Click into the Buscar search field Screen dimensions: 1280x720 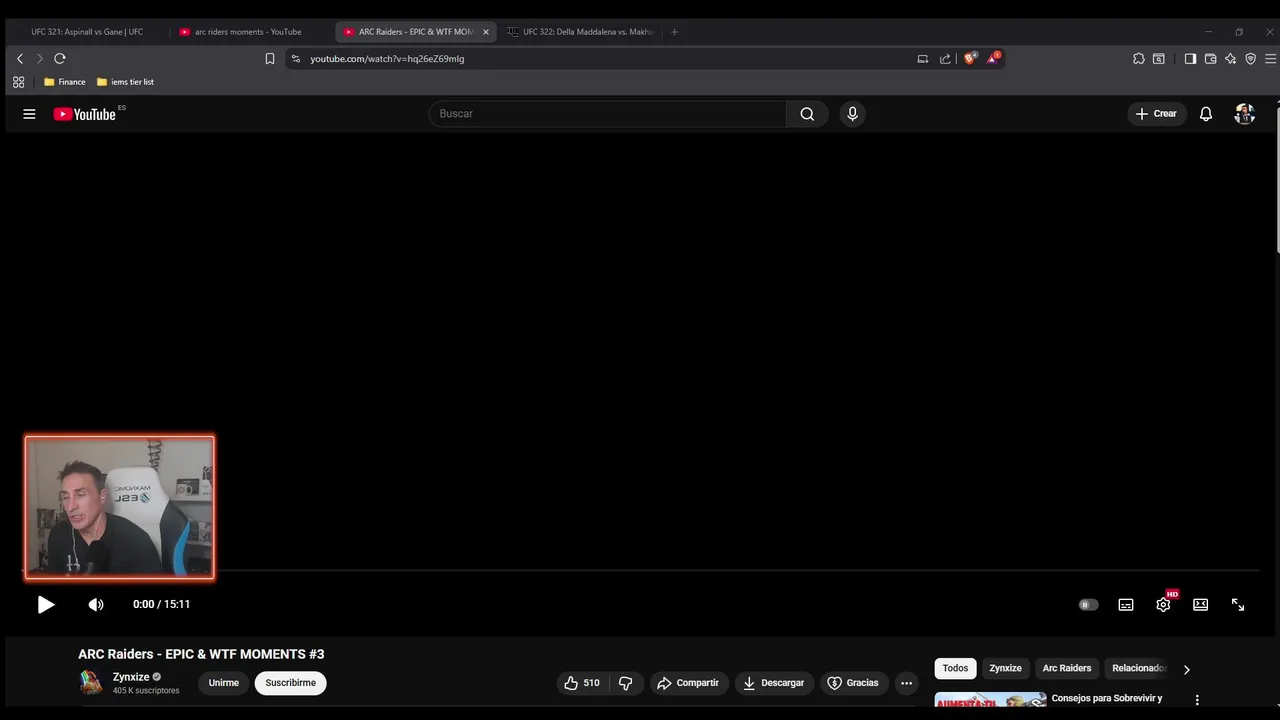tap(608, 114)
